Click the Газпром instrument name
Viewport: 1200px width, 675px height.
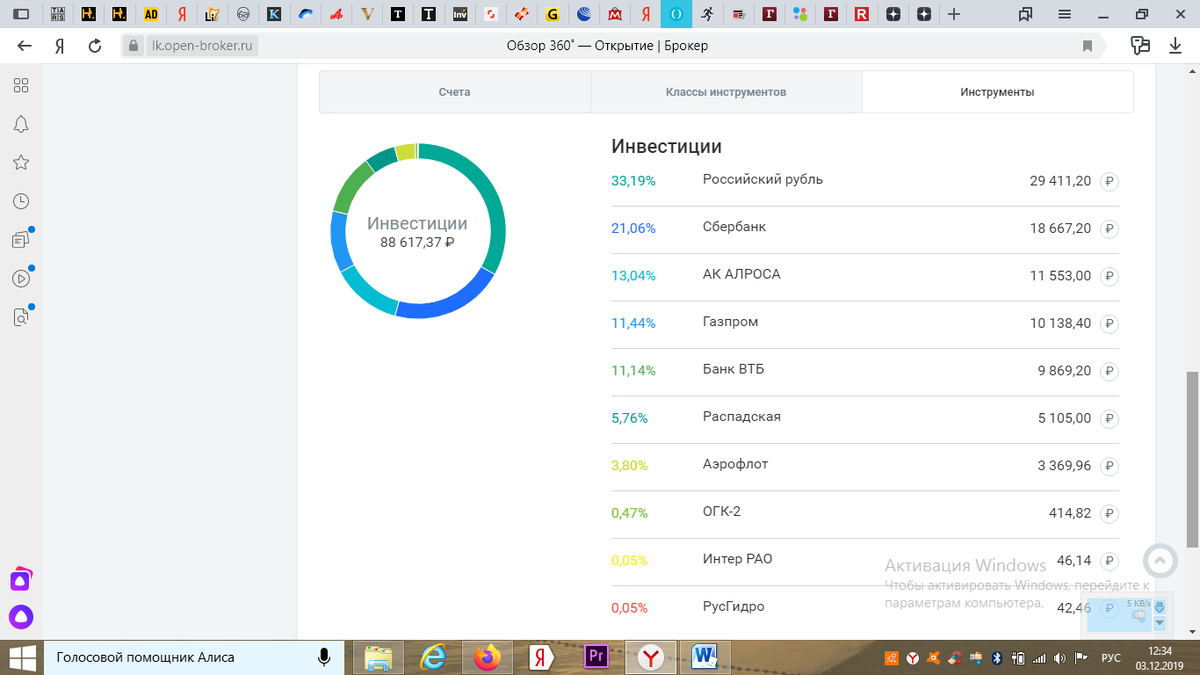pos(730,322)
